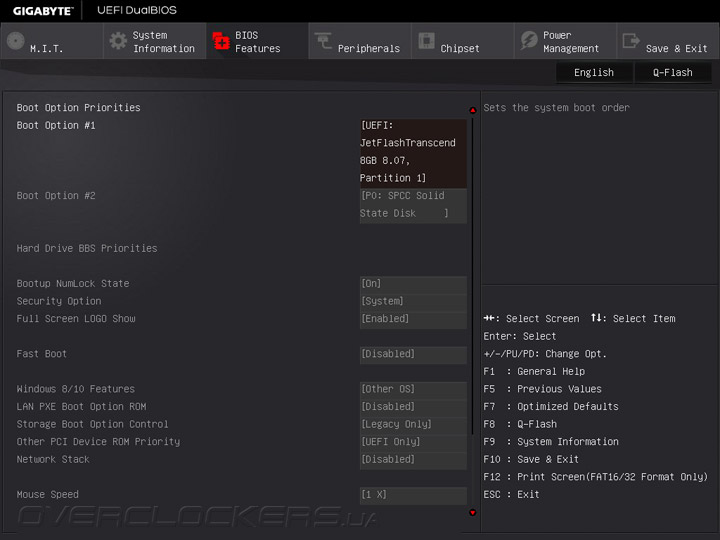Click the 'F12 : Print Screen' help line
This screenshot has height=540, width=720.
click(596, 477)
